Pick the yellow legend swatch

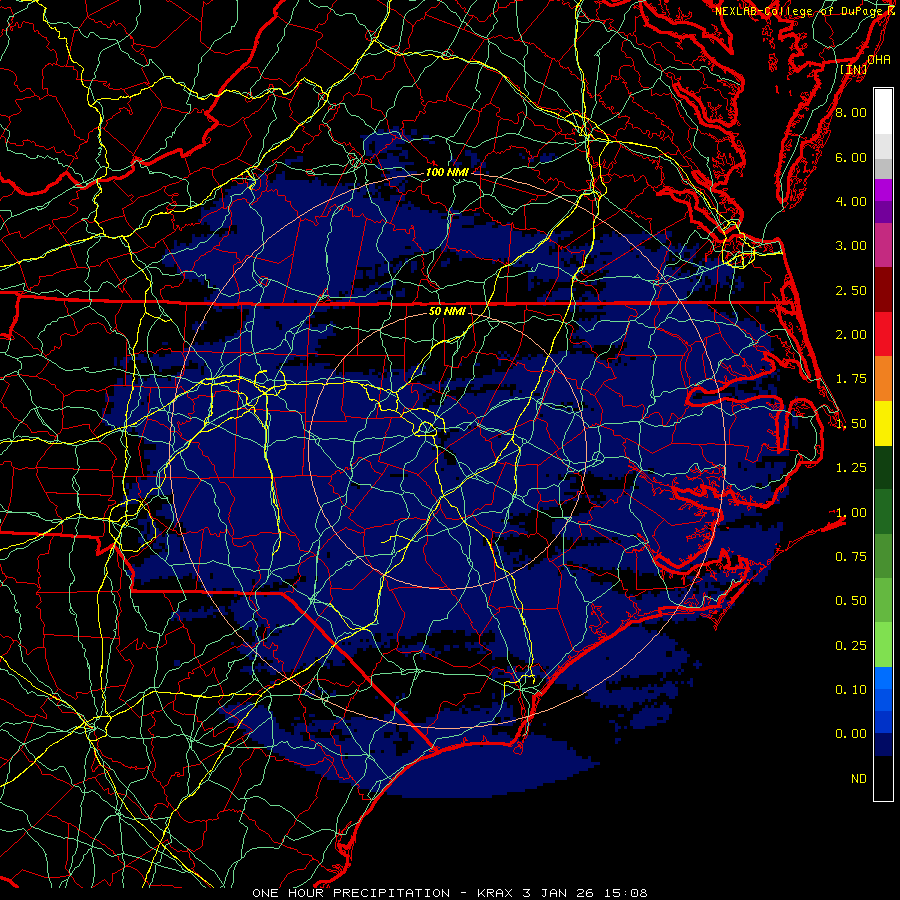coord(883,424)
